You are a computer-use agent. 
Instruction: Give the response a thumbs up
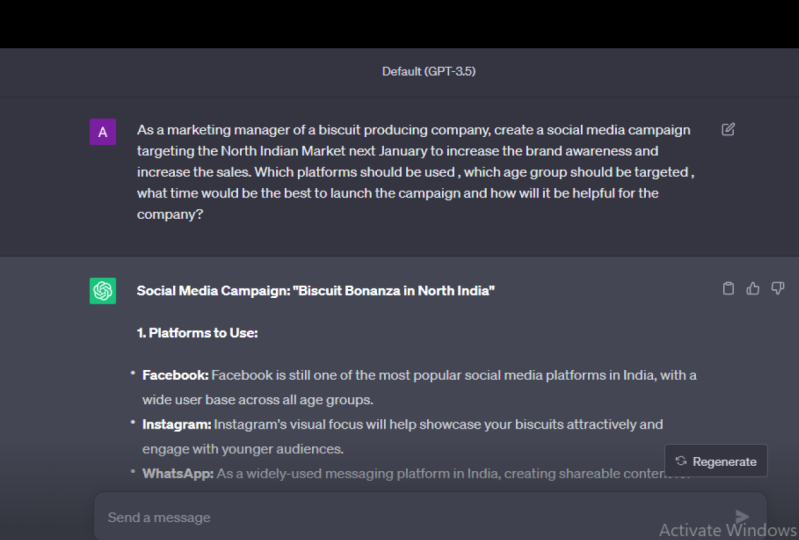coord(753,288)
